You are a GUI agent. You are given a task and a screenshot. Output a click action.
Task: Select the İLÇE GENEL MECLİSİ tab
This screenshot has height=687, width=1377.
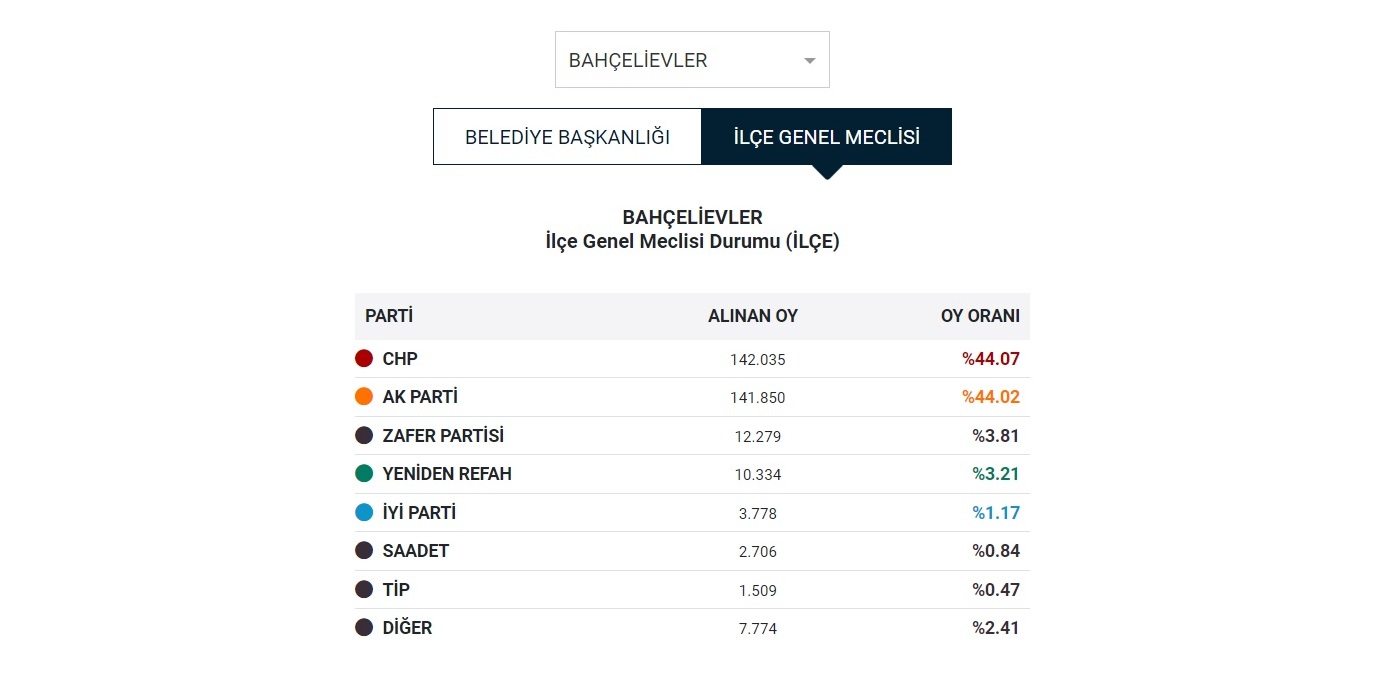827,137
